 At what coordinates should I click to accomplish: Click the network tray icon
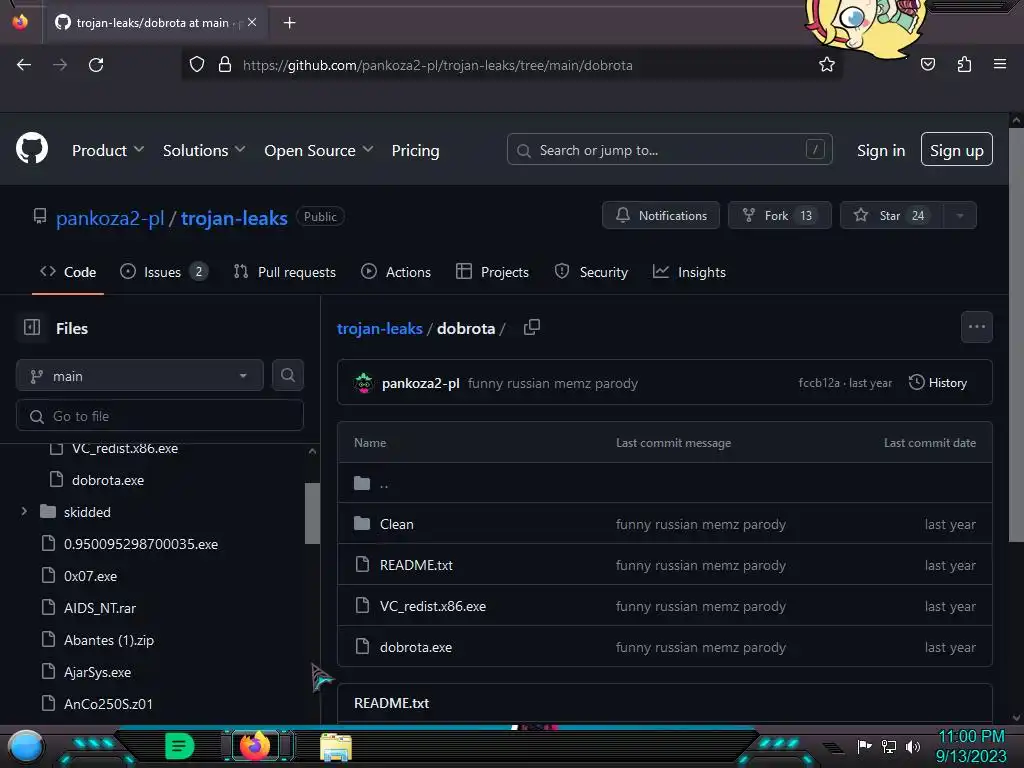(889, 746)
